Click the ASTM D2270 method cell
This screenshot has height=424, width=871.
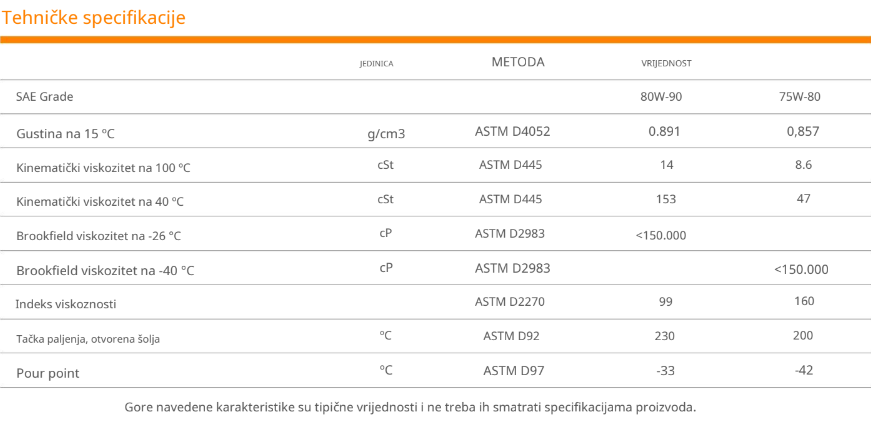[510, 301]
